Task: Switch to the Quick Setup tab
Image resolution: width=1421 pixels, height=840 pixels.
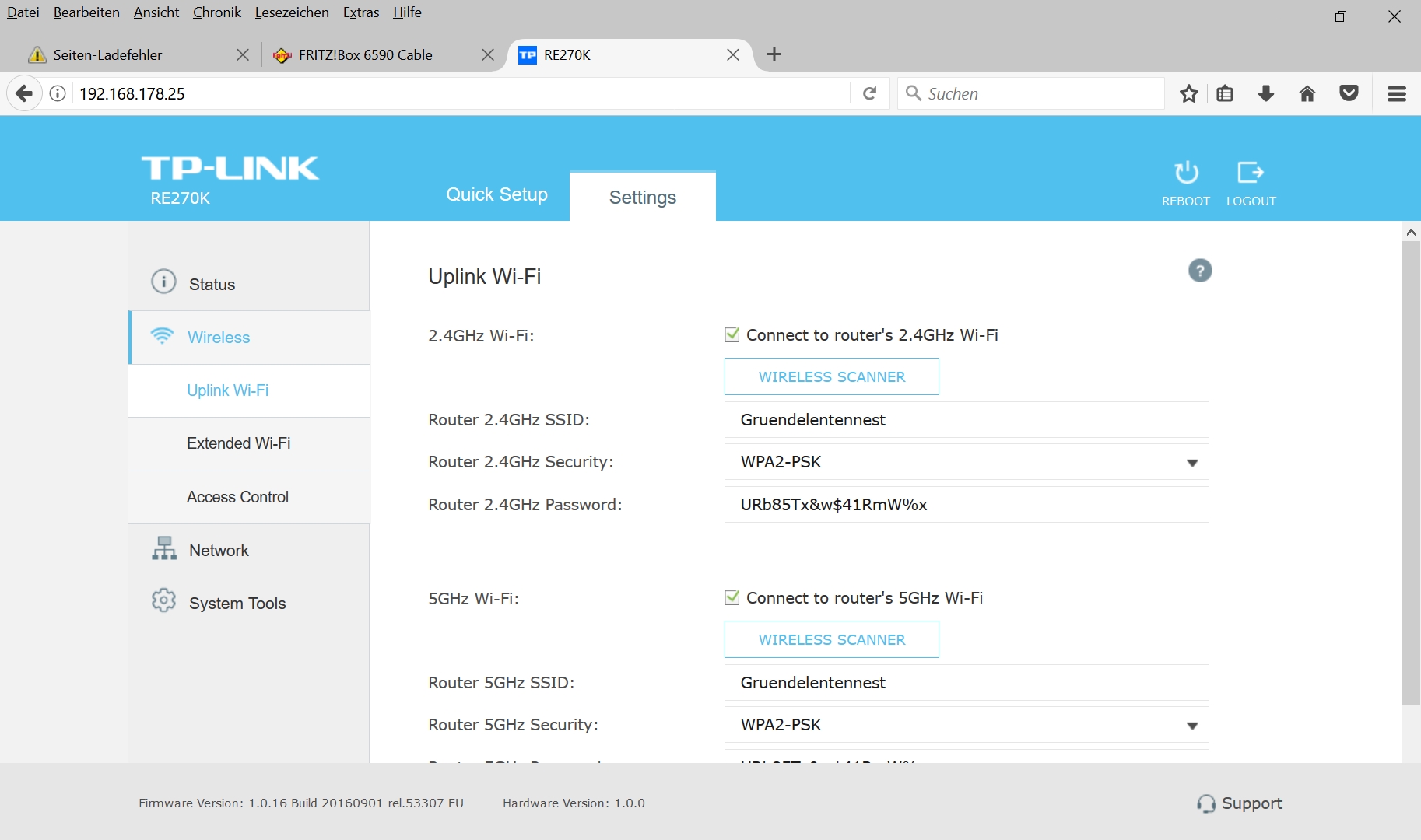Action: [x=496, y=194]
